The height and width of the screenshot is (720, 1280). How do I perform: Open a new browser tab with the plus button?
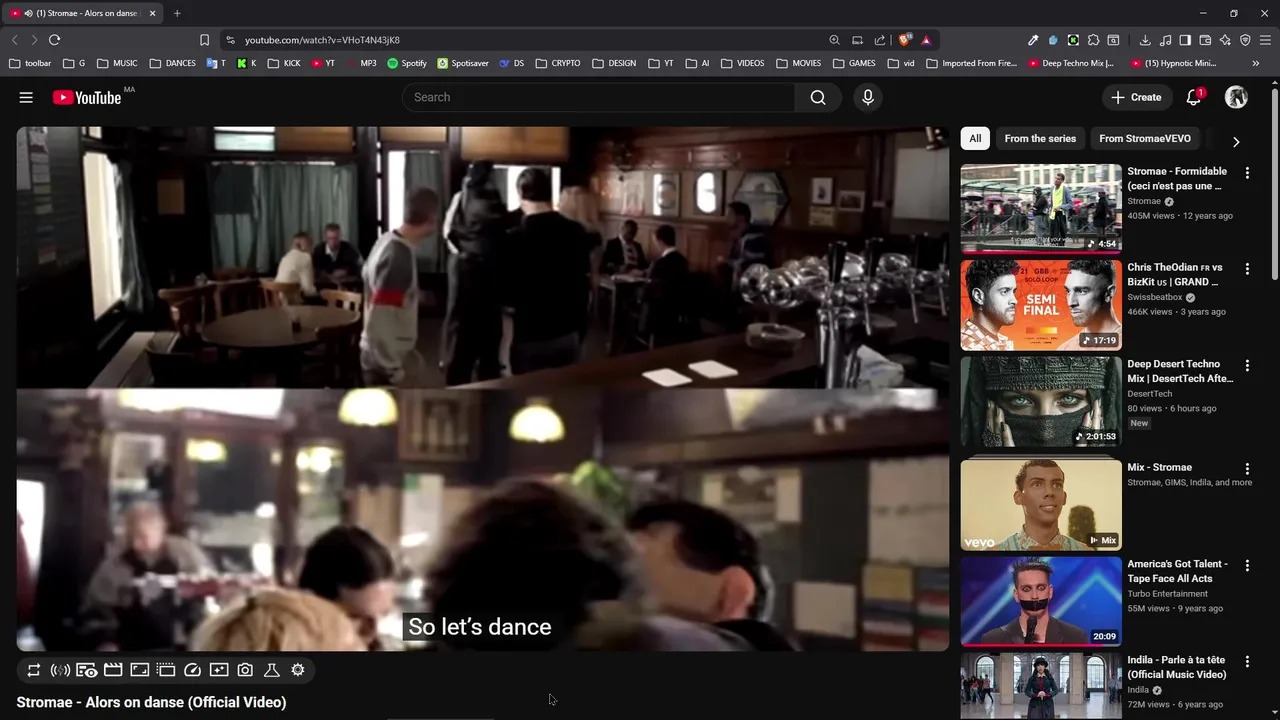coord(177,13)
